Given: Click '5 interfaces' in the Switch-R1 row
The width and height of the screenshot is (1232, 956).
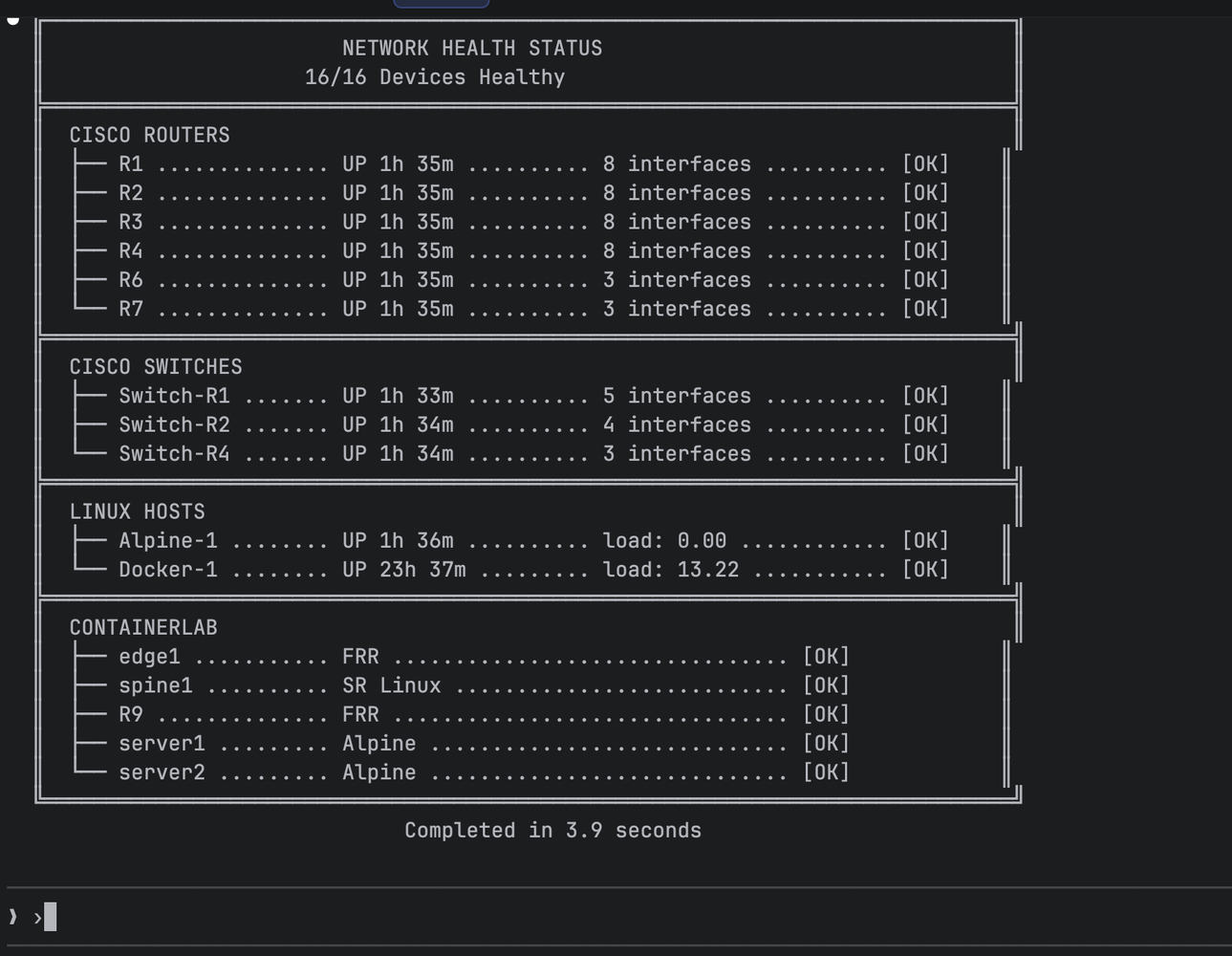Looking at the screenshot, I should 677,396.
